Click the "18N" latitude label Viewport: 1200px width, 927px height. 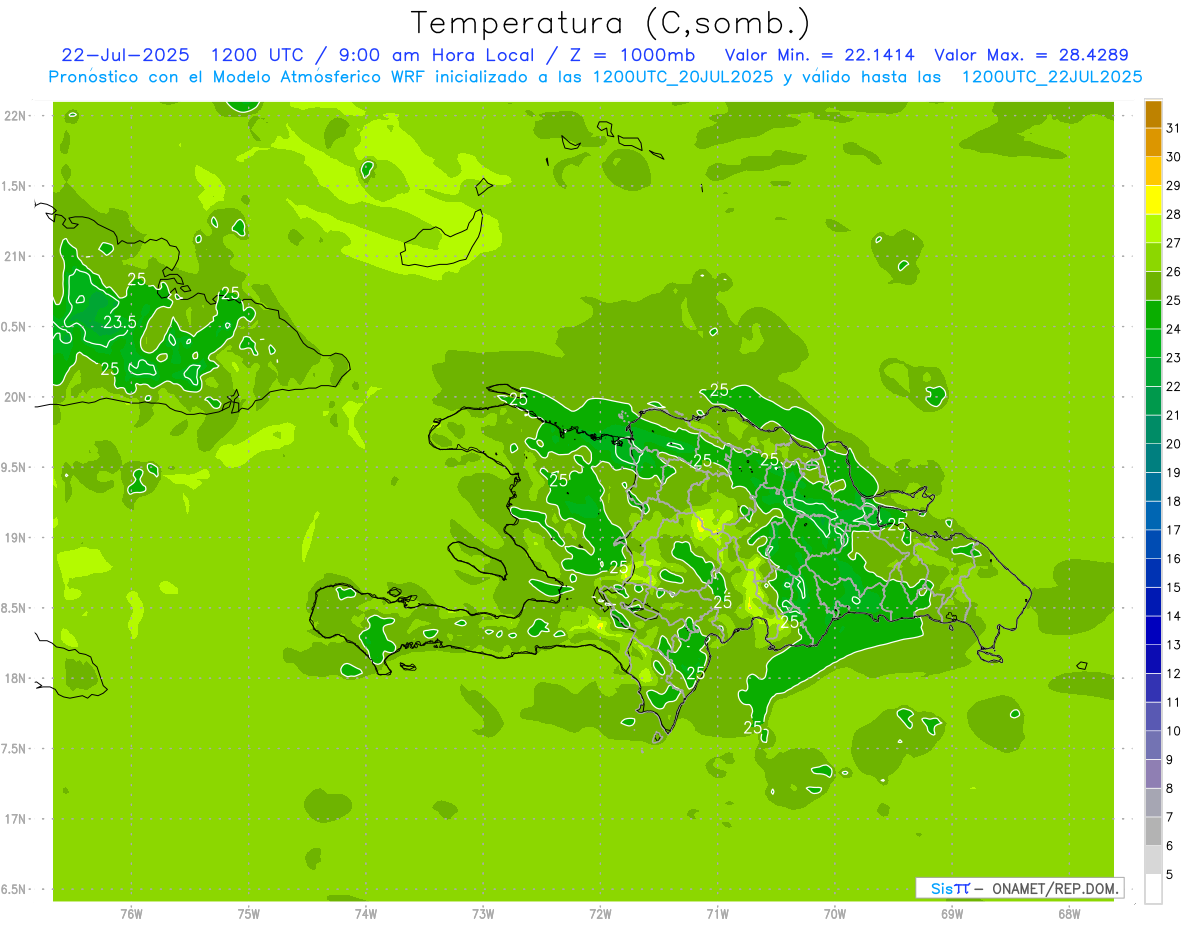(x=15, y=679)
